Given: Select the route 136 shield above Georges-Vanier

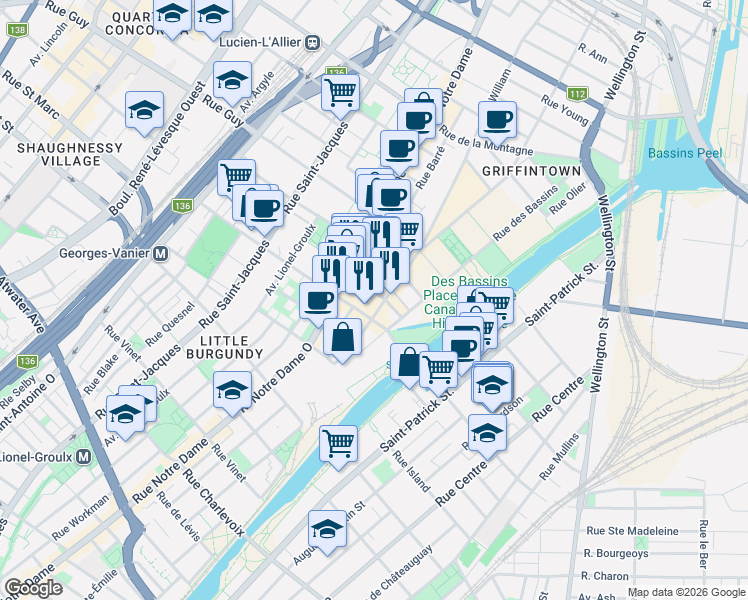Looking at the screenshot, I should [183, 206].
